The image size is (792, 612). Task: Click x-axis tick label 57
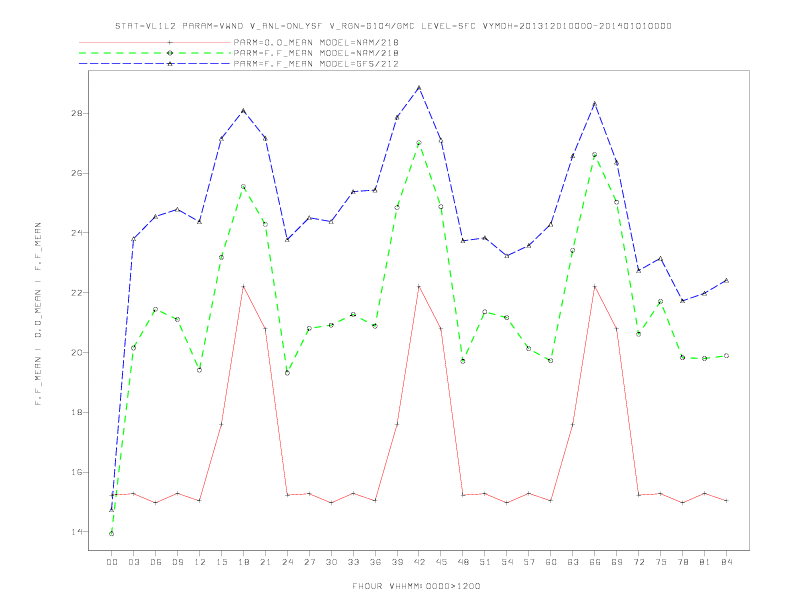(x=529, y=562)
